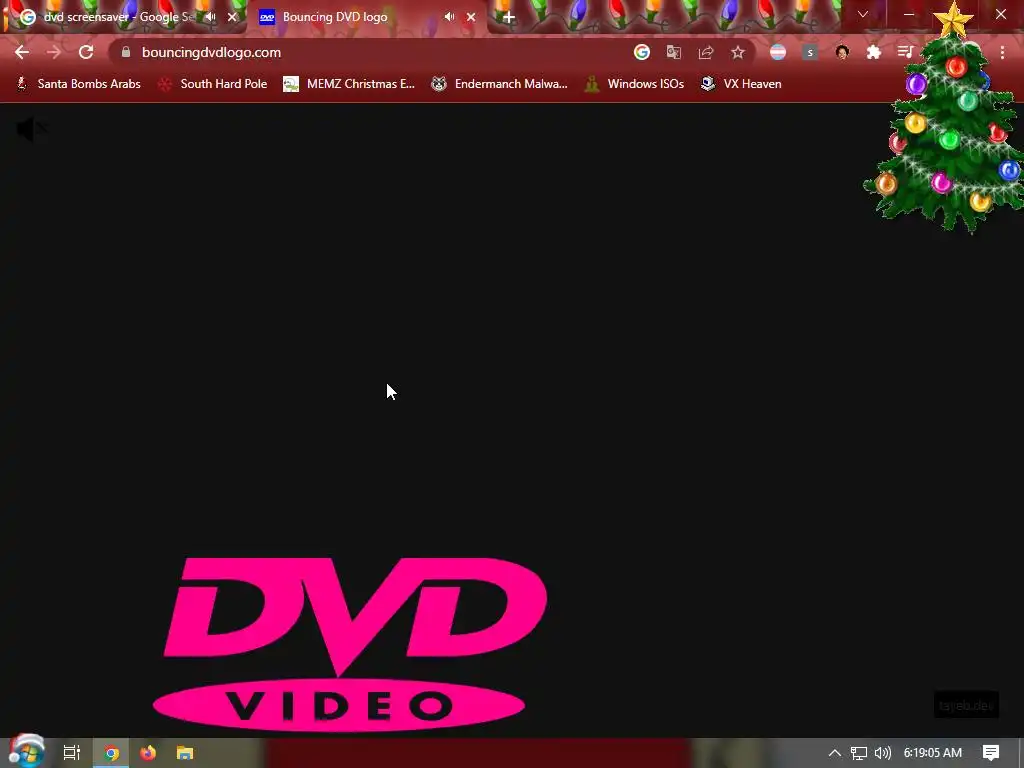Open the VX Heaven bookmark

click(741, 84)
